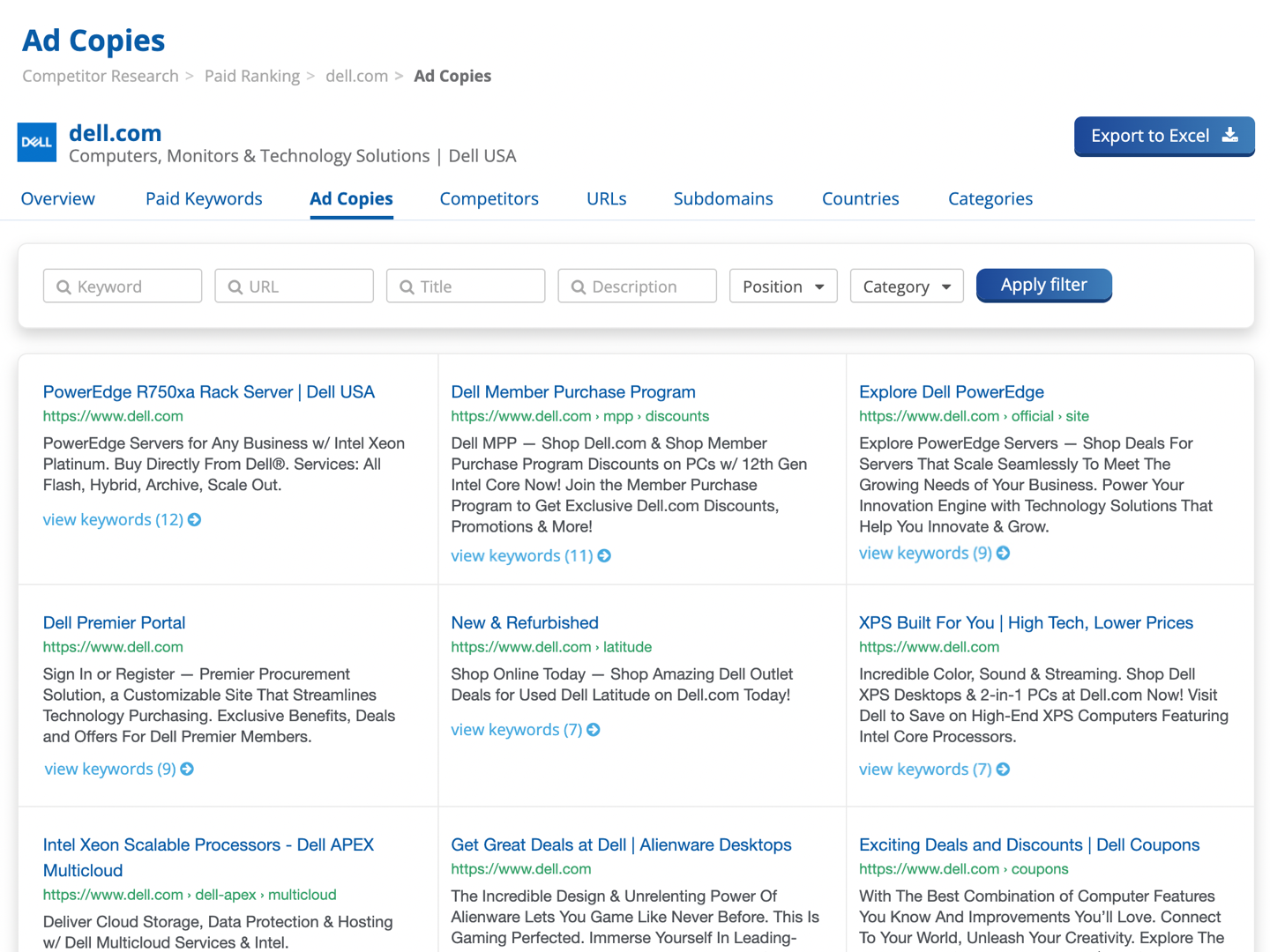Viewport: 1270px width, 952px height.
Task: Click the download icon on Export button
Action: (x=1230, y=135)
